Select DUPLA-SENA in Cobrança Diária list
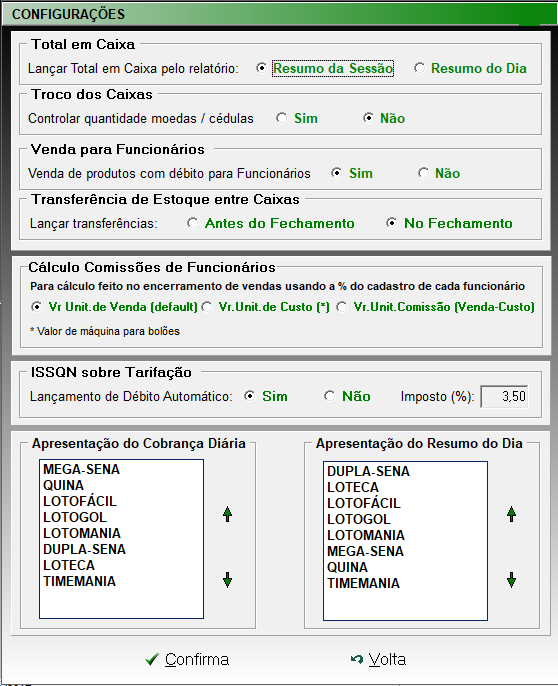This screenshot has height=686, width=558. click(x=121, y=549)
